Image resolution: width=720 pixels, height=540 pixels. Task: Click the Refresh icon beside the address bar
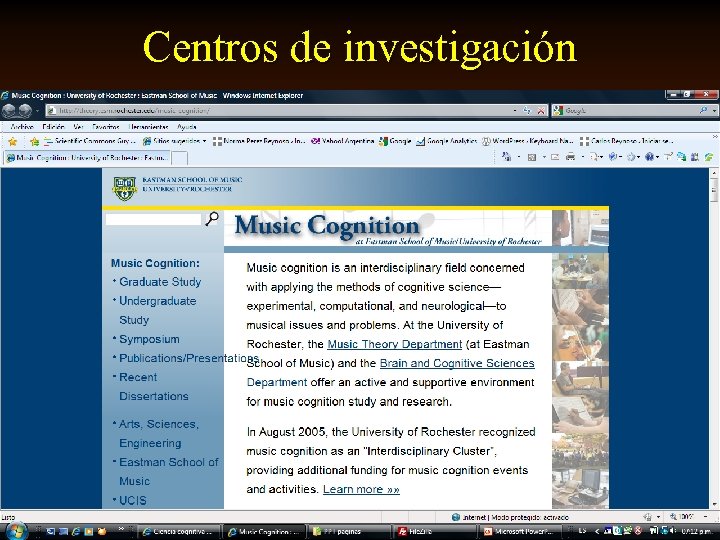click(x=527, y=111)
